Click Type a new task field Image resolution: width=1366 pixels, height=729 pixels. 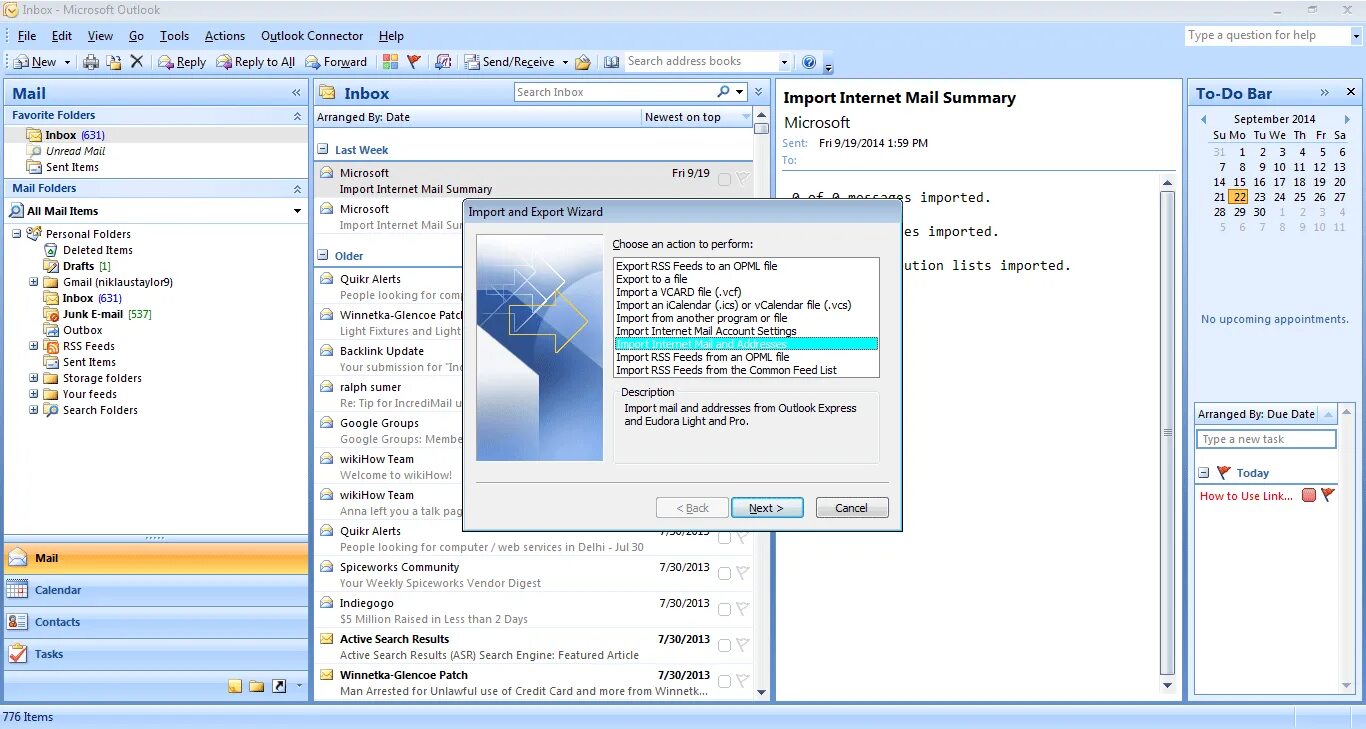[1266, 439]
